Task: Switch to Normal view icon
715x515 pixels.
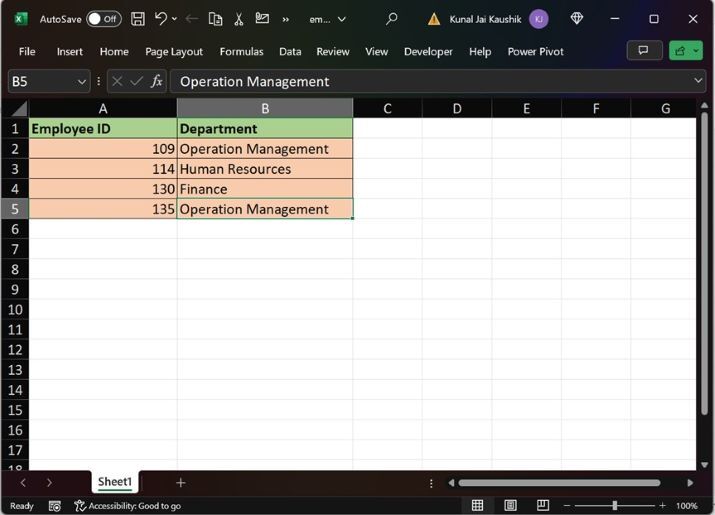Action: coord(477,505)
